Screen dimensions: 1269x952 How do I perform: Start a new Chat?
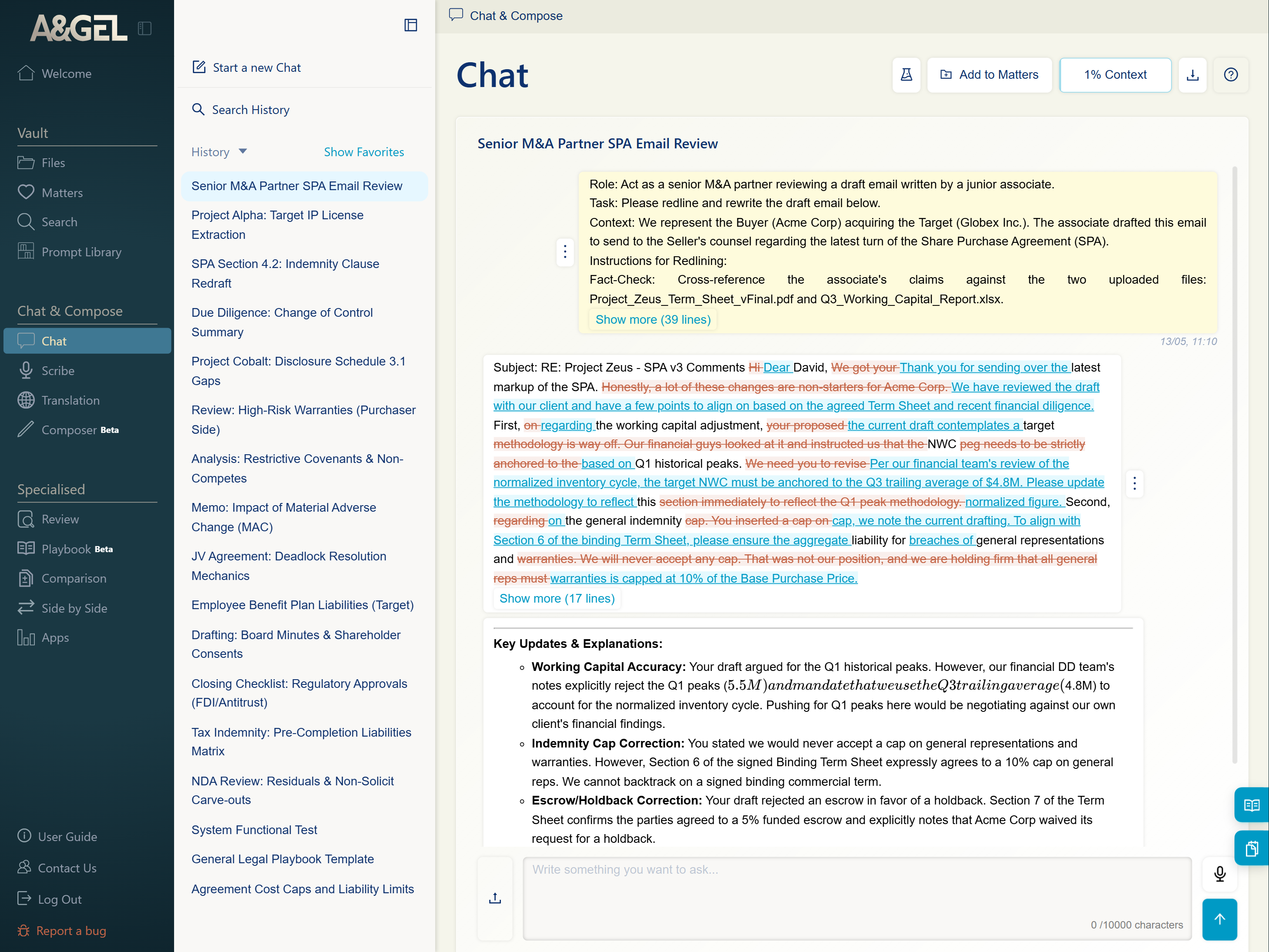(x=247, y=68)
